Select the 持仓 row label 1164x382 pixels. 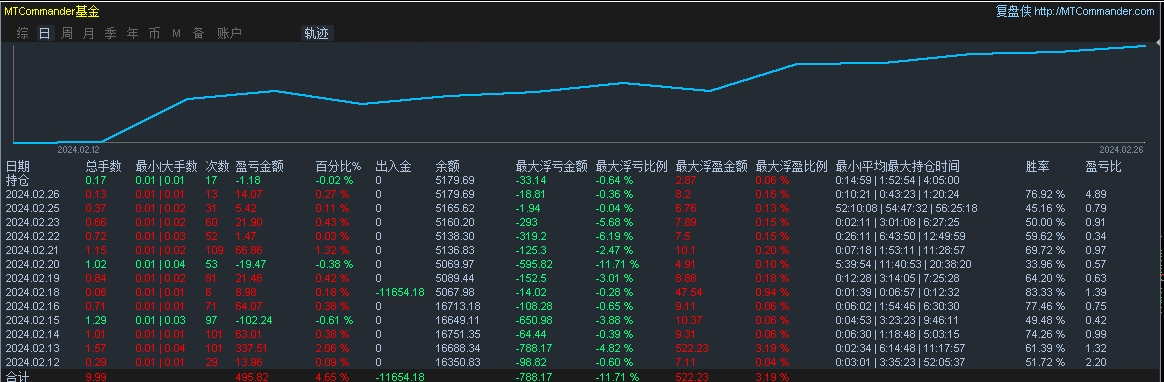[17, 180]
